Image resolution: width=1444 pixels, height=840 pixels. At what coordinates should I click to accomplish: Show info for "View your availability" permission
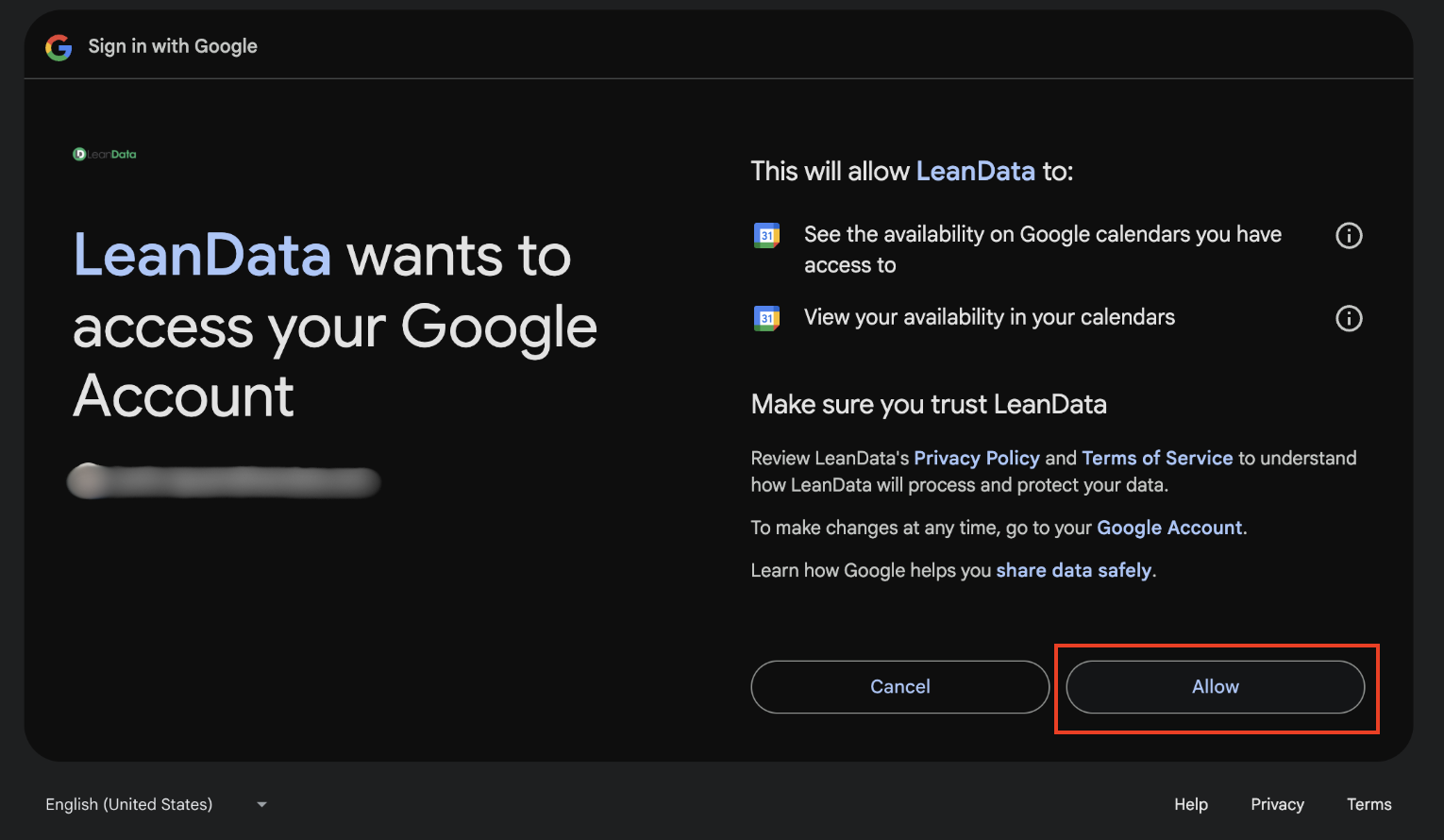point(1349,318)
